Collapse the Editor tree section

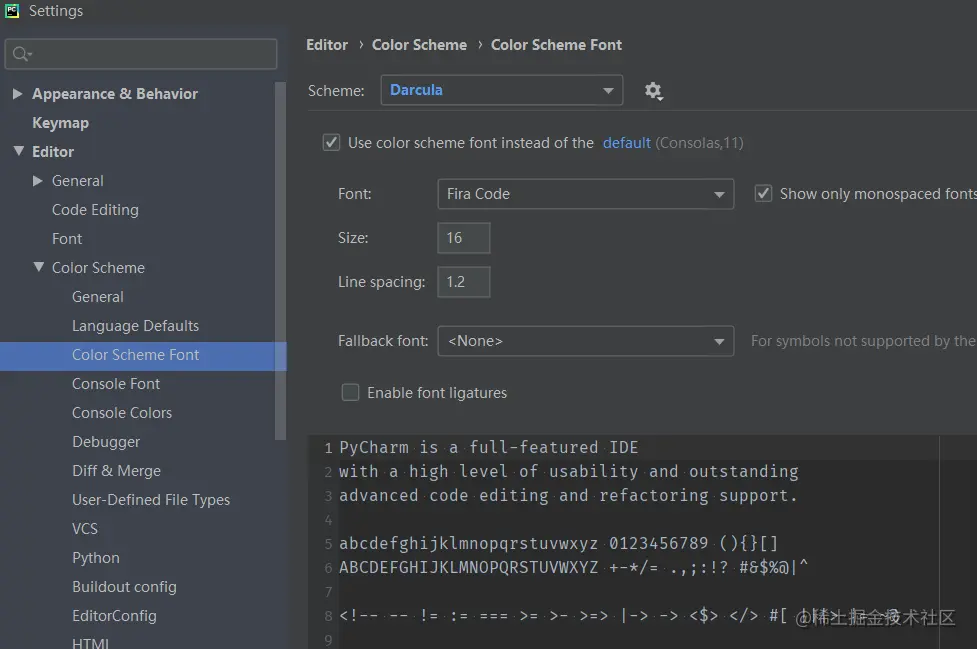(18, 152)
